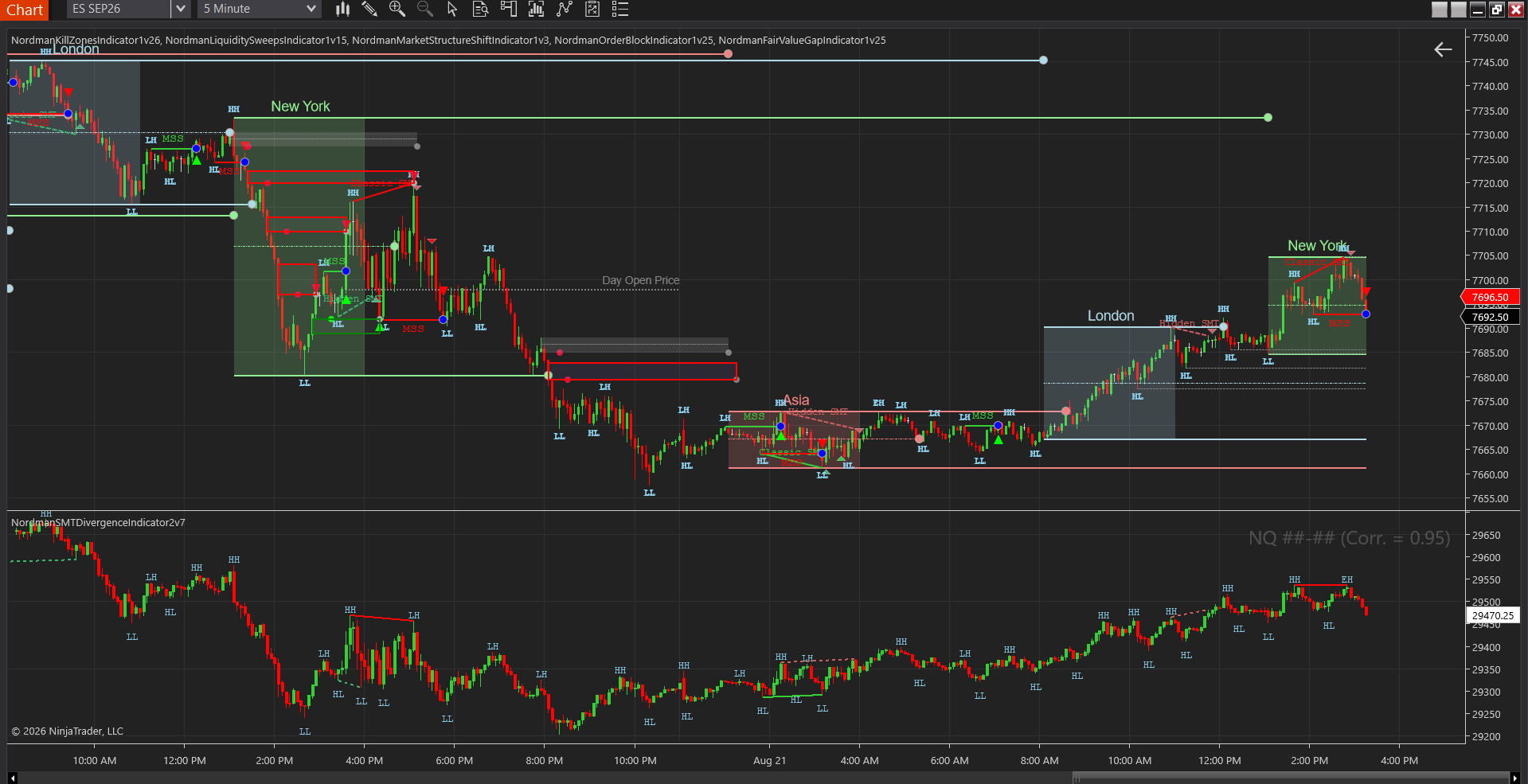1528x784 pixels.
Task: Click the indicator names label at chart top
Action: (448, 40)
